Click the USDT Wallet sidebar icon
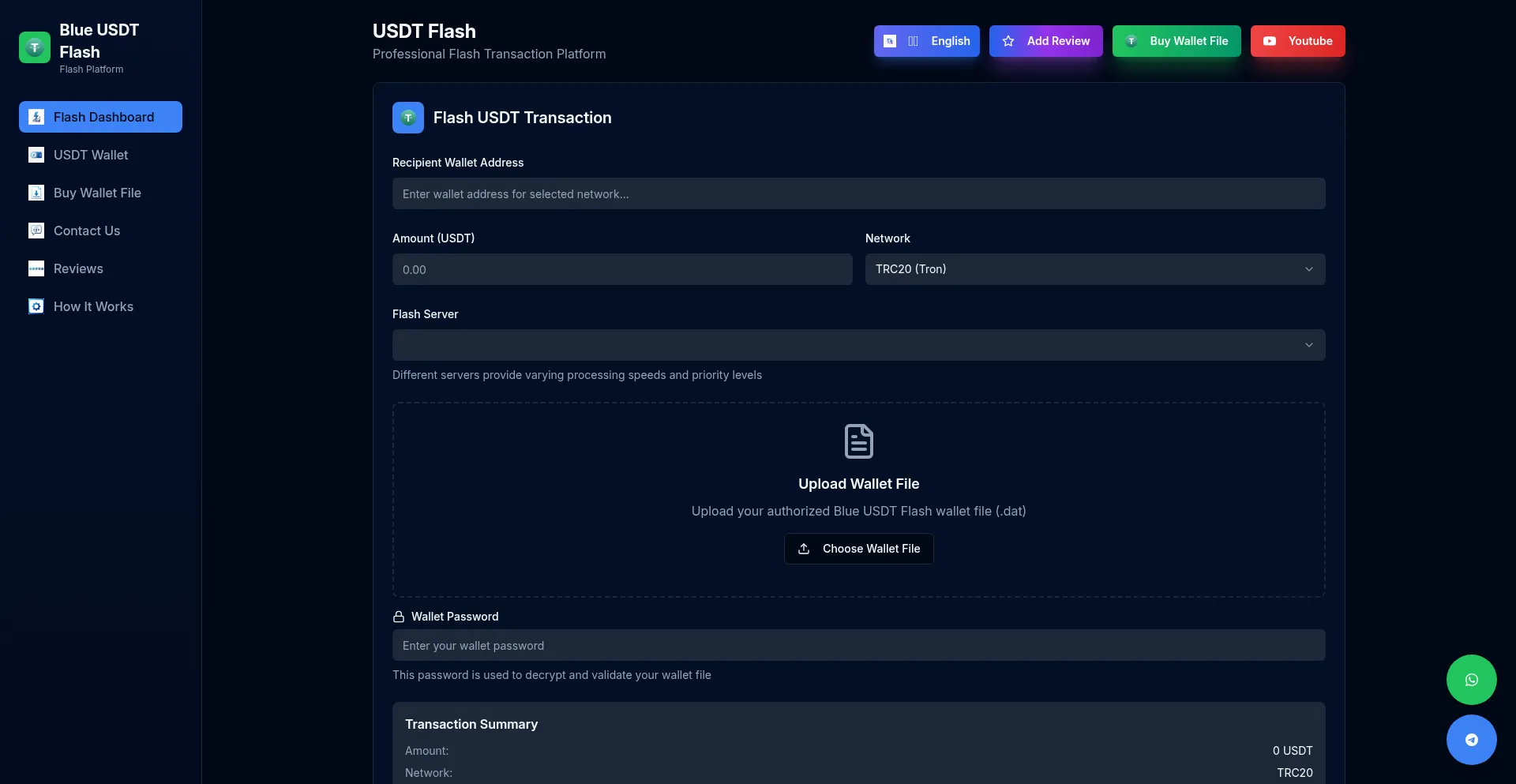 36,155
